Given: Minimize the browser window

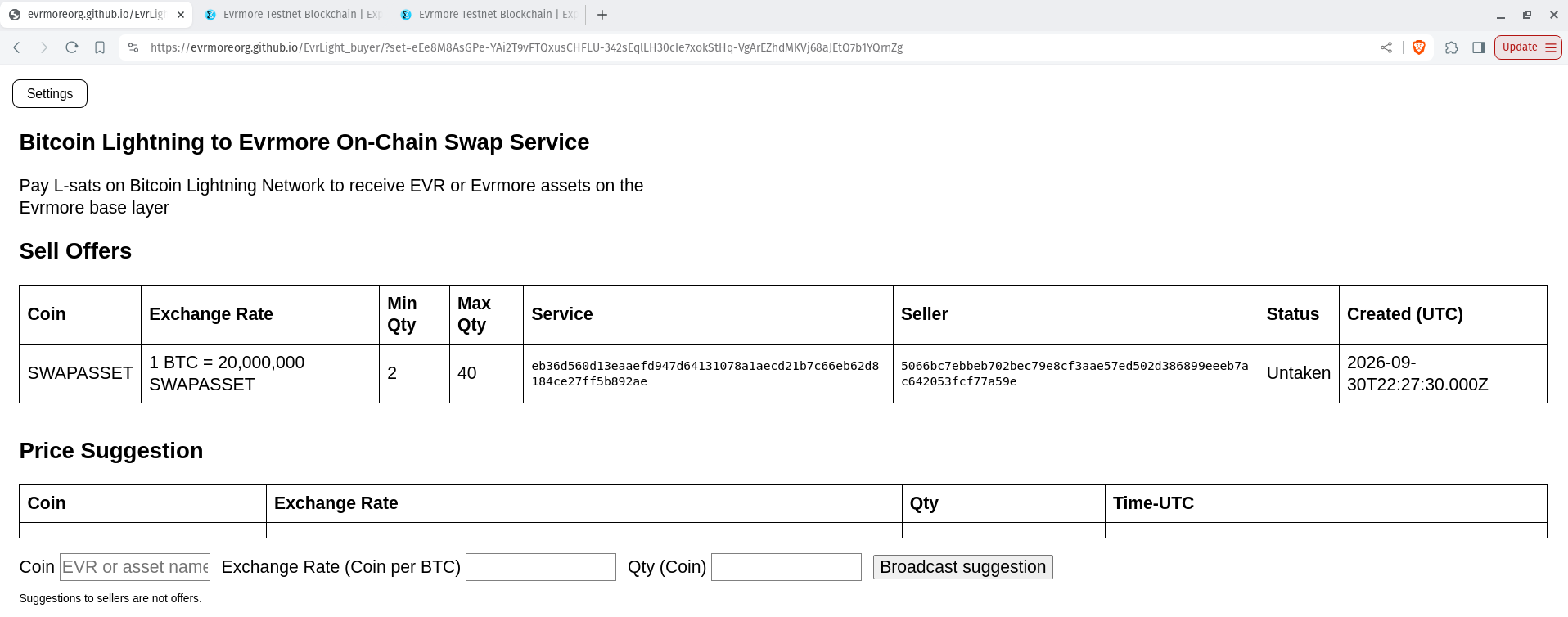Looking at the screenshot, I should pos(1501,15).
